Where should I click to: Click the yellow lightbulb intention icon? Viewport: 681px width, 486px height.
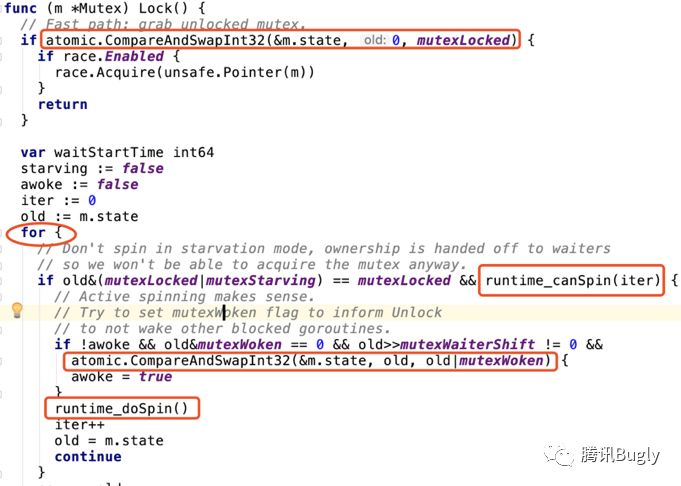click(x=17, y=310)
